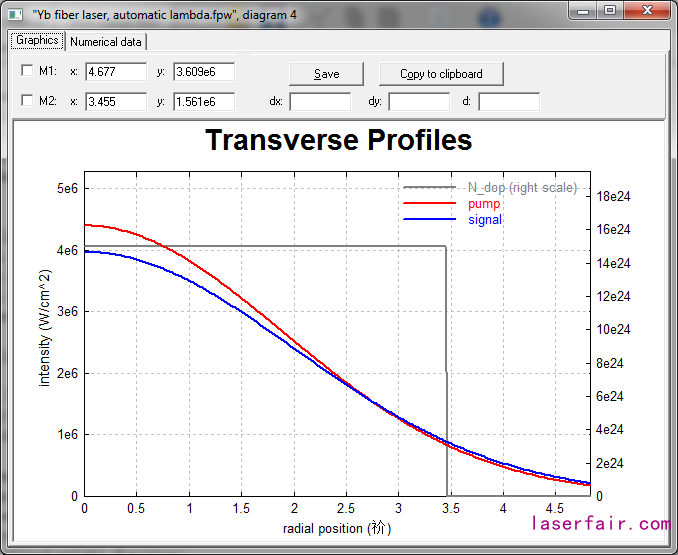Viewport: 678px width, 555px height.
Task: Switch to the Graphics tab
Action: click(37, 41)
